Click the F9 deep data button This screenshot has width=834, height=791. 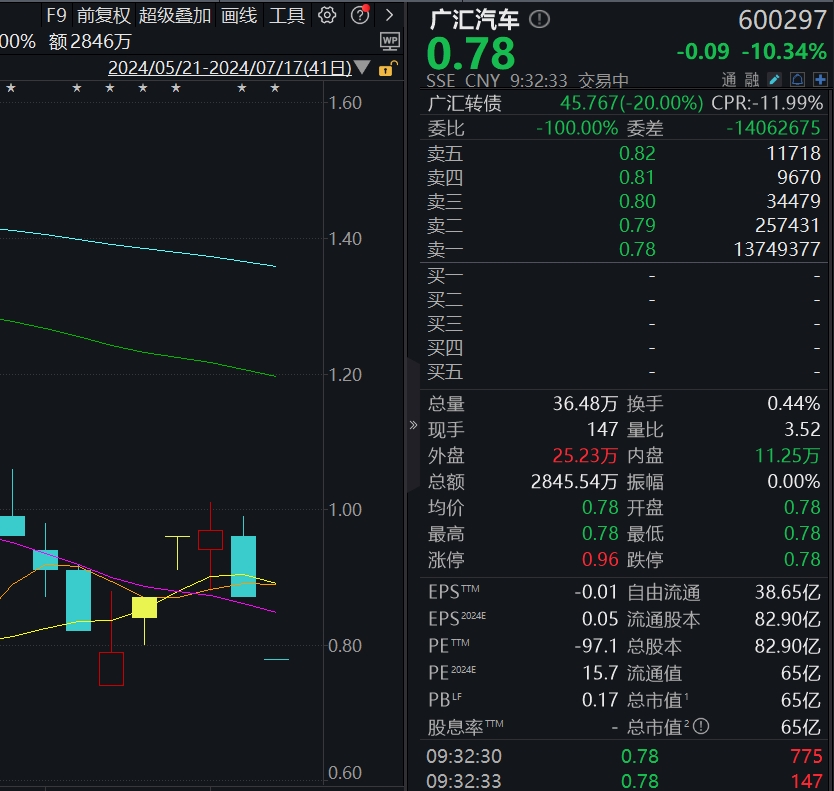coord(56,15)
